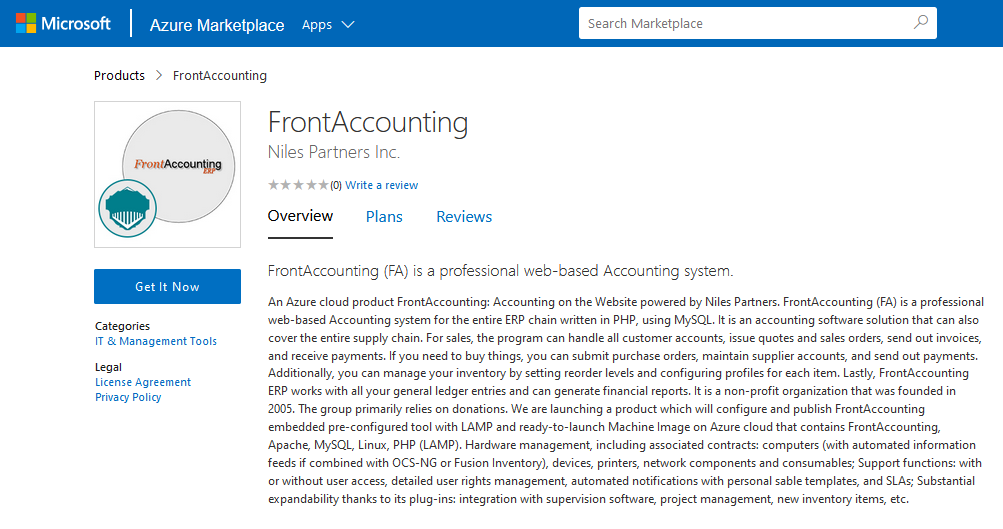This screenshot has width=1003, height=529.
Task: Click the Microsoft logo
Action: pos(63,23)
